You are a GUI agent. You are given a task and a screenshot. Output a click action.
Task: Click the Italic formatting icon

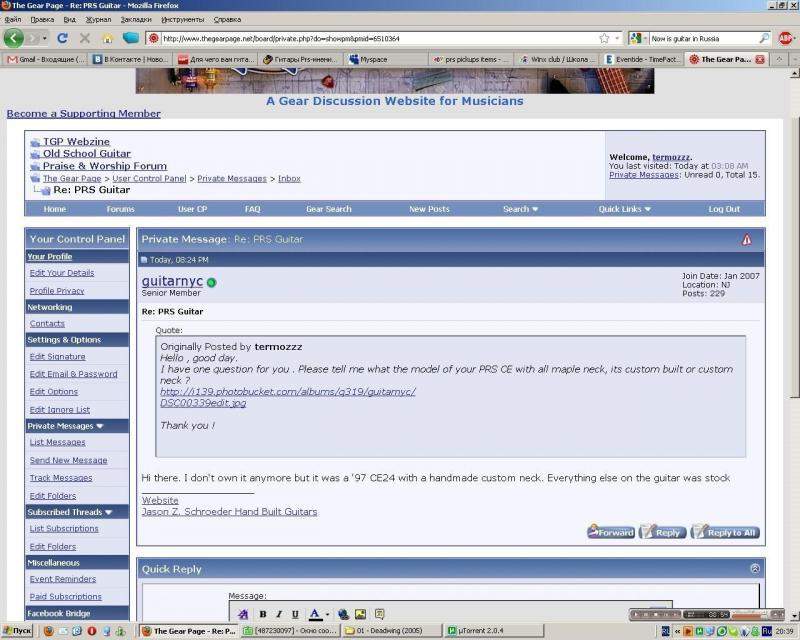[x=279, y=614]
